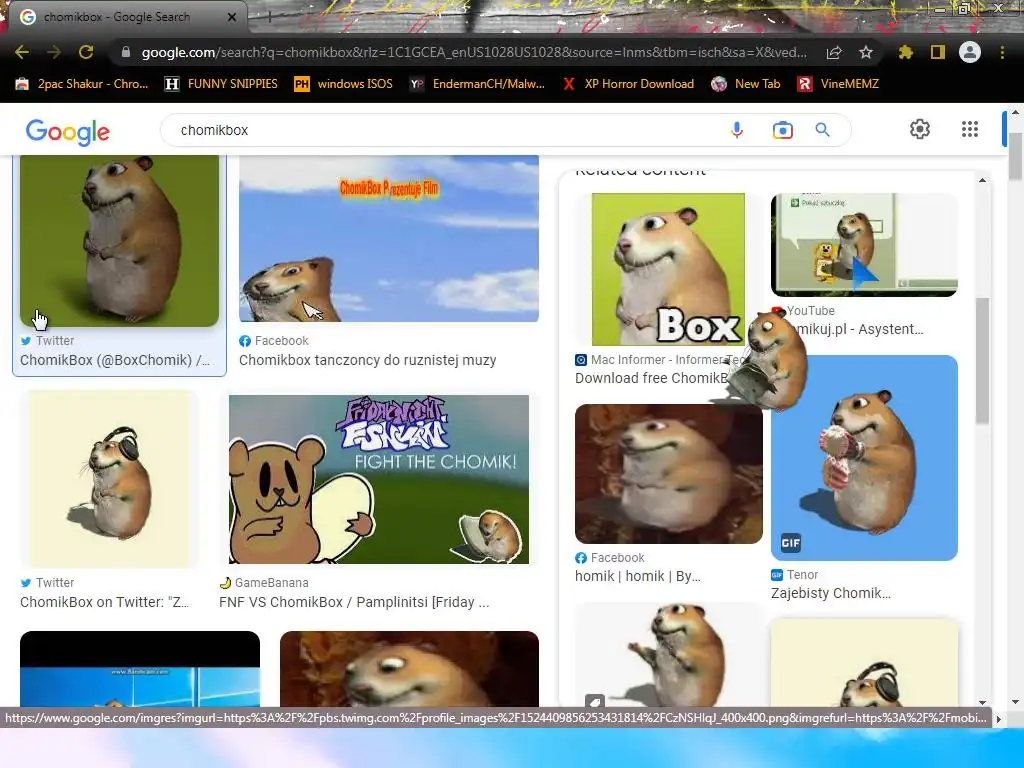The image size is (1024, 768).
Task: Open the 2pac Shakur bookmark
Action: point(82,84)
